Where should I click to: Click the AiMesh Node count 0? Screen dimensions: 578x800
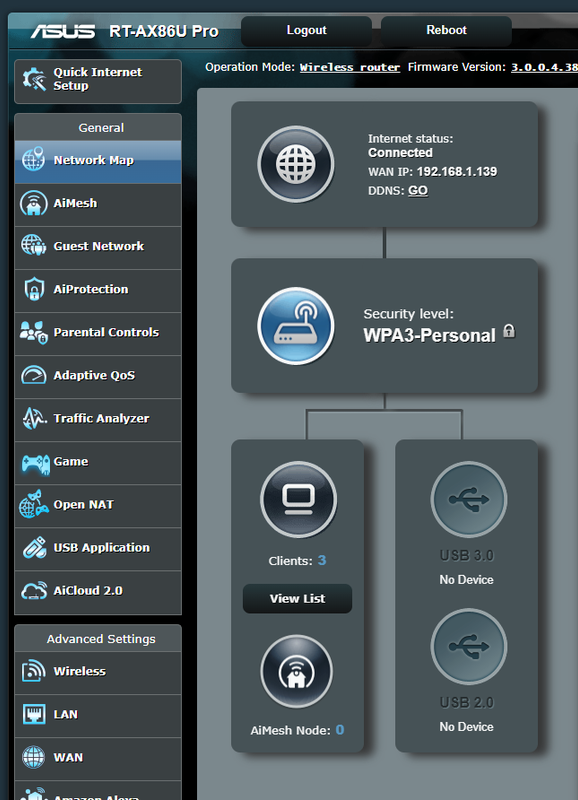click(x=340, y=730)
